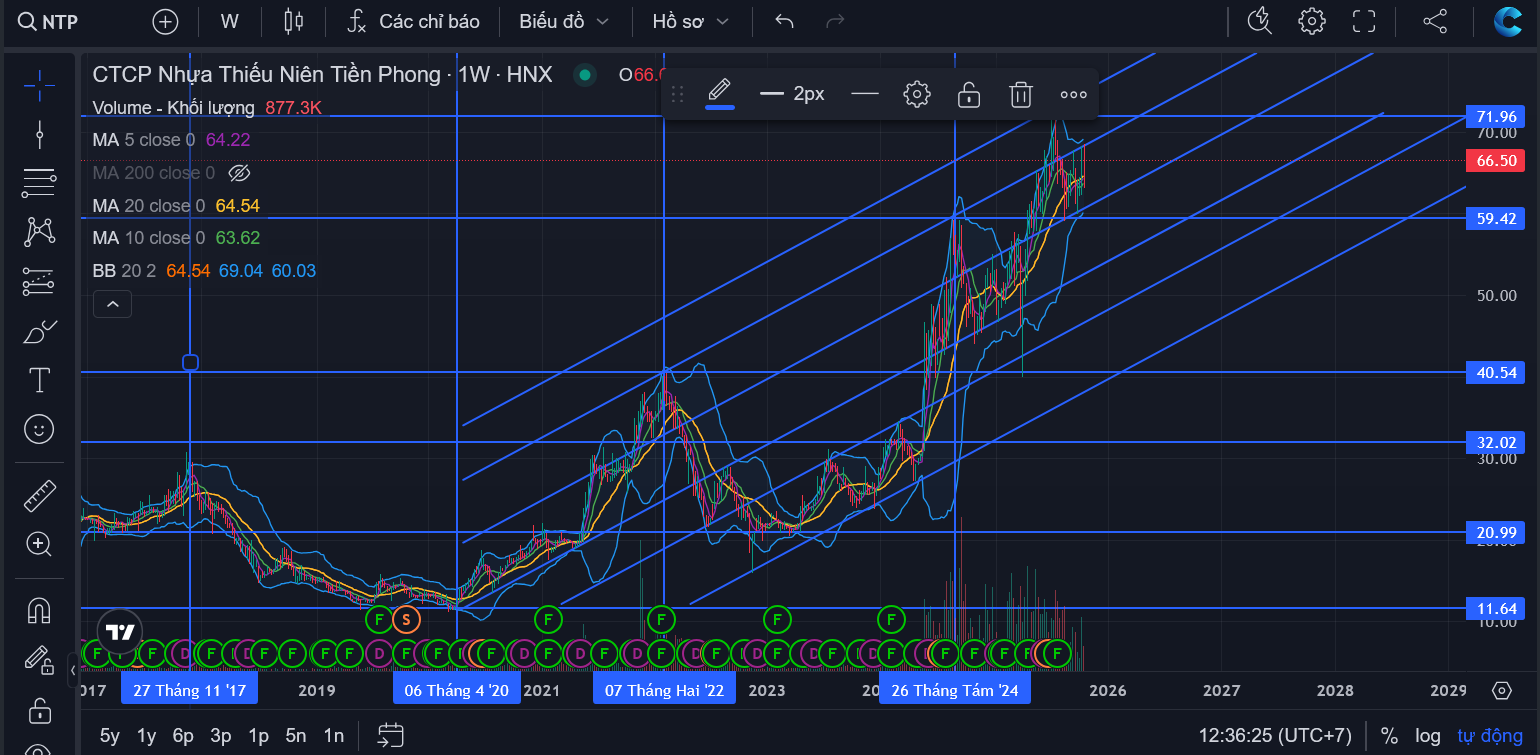The width and height of the screenshot is (1540, 755).
Task: Lock all drawing tools
Action: pos(39,710)
